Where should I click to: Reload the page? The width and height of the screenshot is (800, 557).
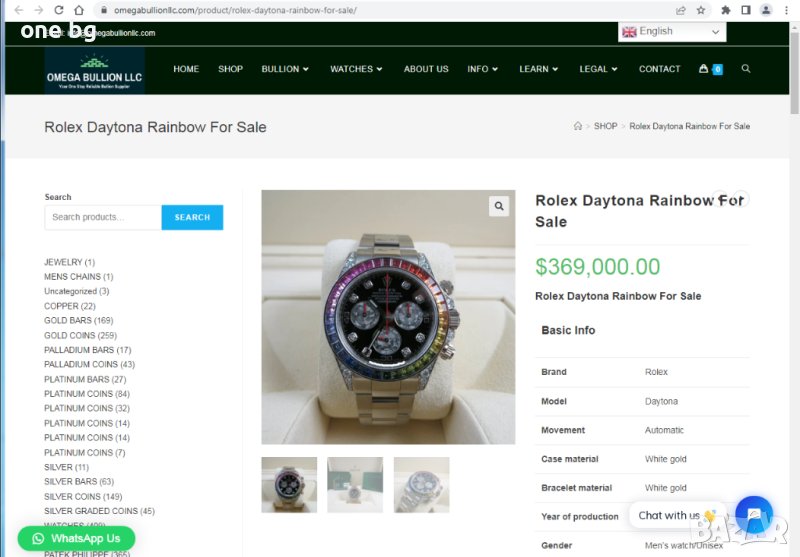click(x=59, y=10)
